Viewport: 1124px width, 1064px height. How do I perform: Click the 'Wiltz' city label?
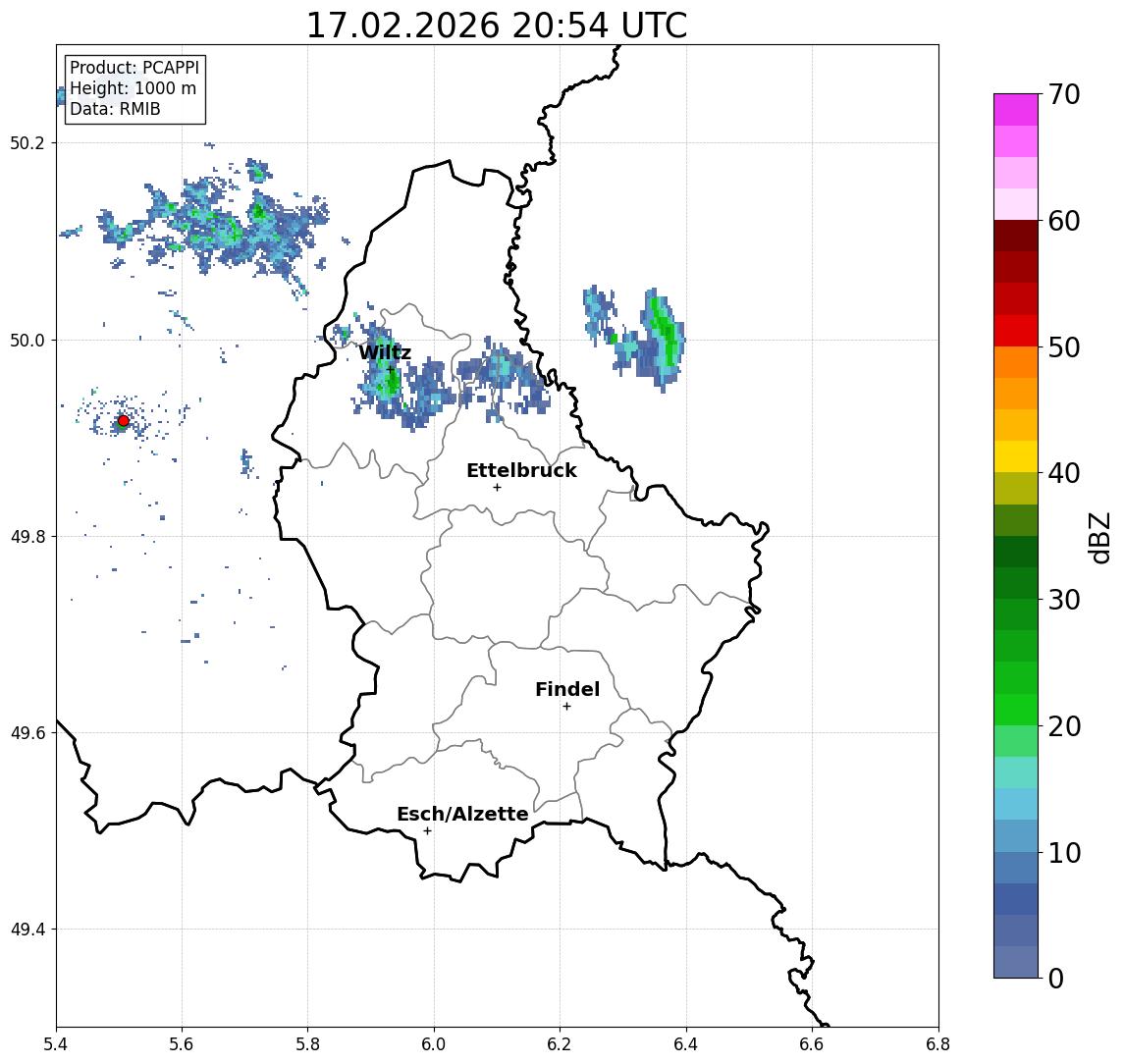point(385,352)
